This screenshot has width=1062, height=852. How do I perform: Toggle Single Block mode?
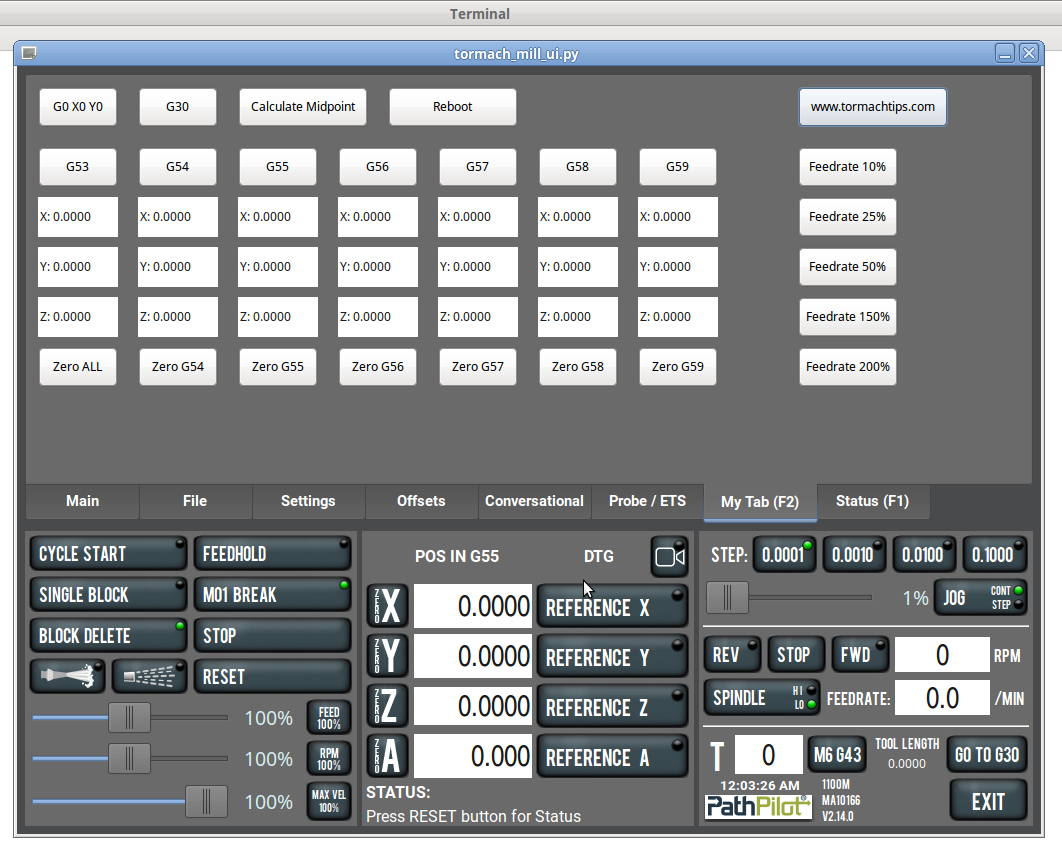point(108,595)
